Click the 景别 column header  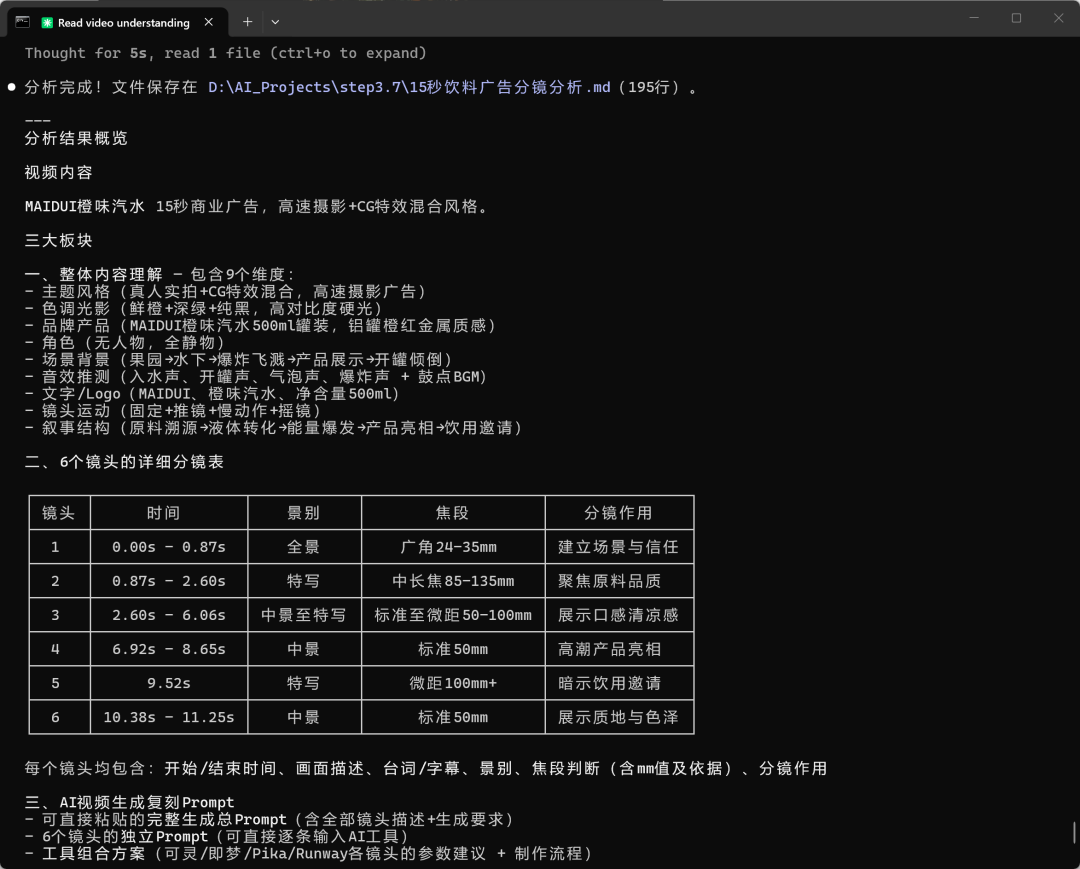(304, 513)
